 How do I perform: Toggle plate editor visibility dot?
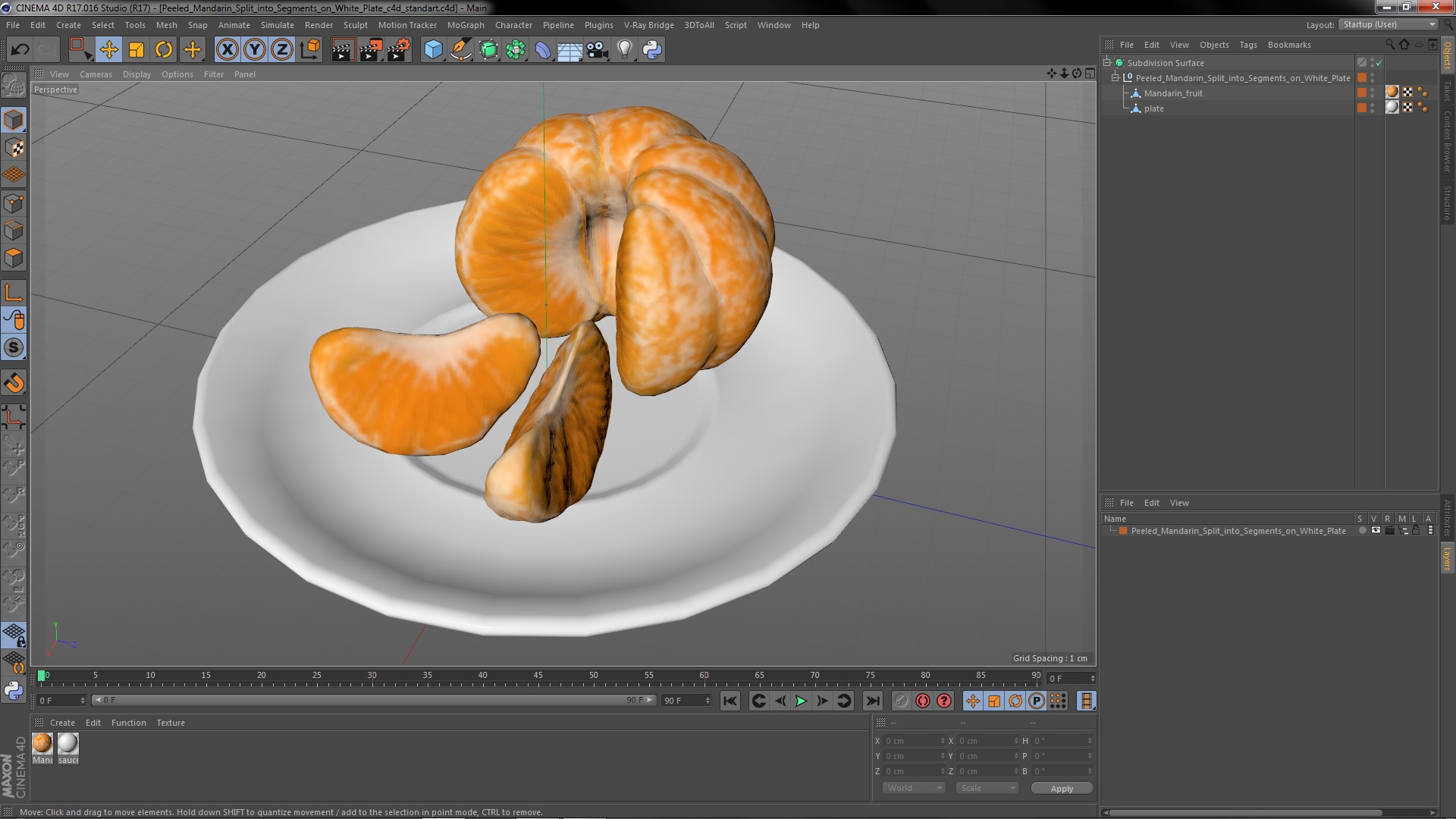[x=1373, y=105]
